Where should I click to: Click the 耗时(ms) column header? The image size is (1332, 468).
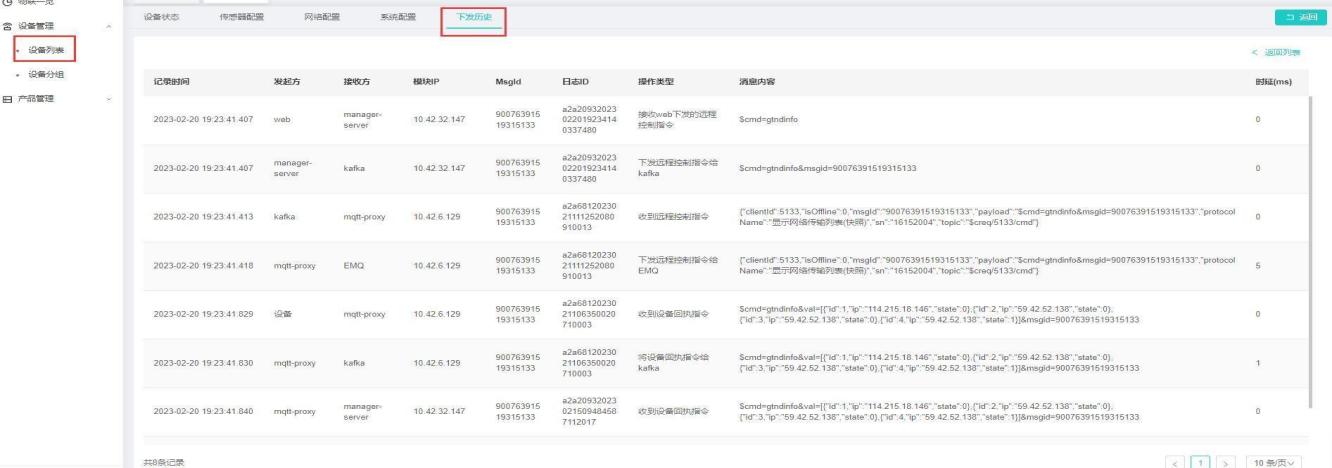(1273, 81)
